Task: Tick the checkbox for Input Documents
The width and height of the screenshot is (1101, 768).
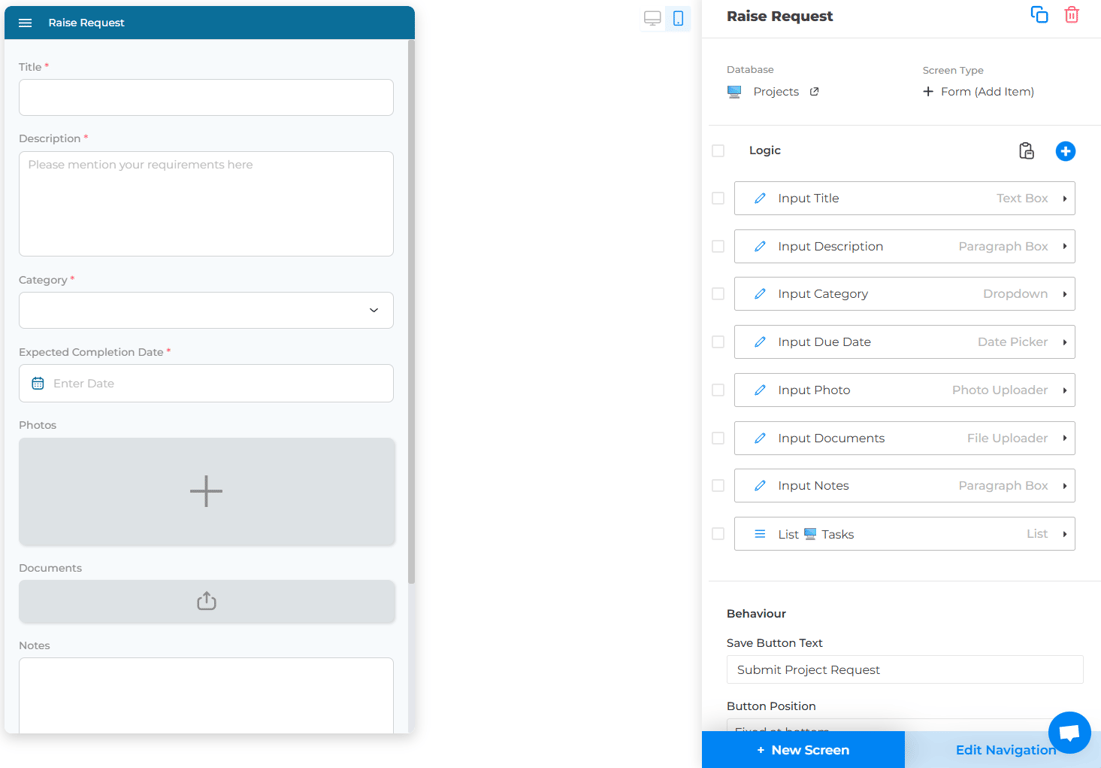Action: point(718,438)
